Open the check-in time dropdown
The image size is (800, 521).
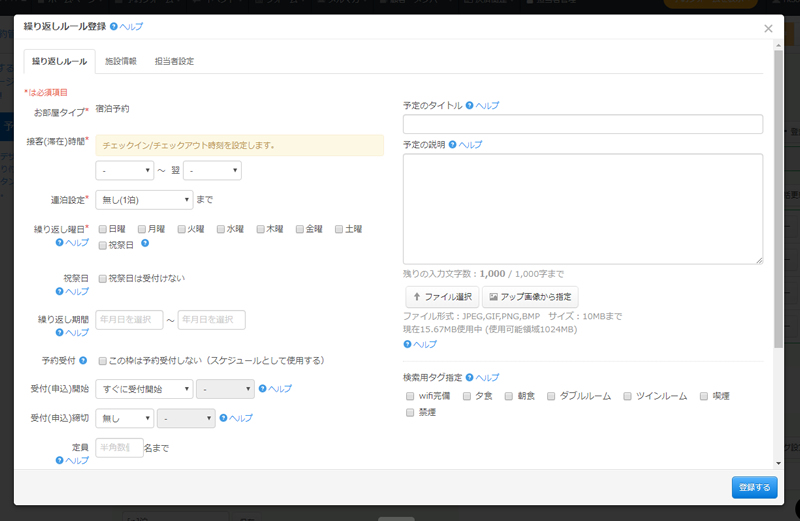click(x=124, y=171)
